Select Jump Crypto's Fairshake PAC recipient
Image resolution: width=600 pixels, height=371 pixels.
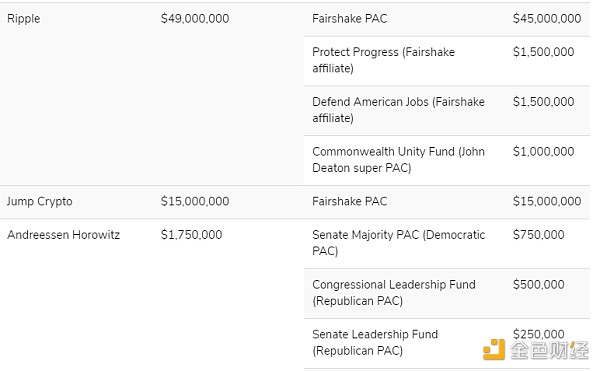[x=350, y=201]
